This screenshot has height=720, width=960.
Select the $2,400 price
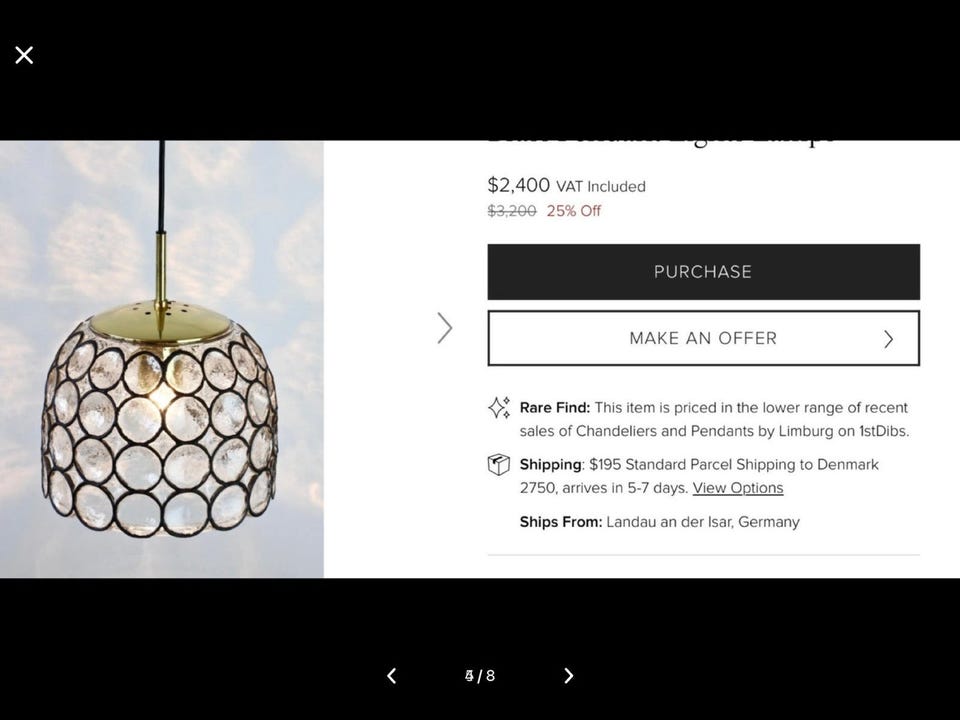(519, 185)
